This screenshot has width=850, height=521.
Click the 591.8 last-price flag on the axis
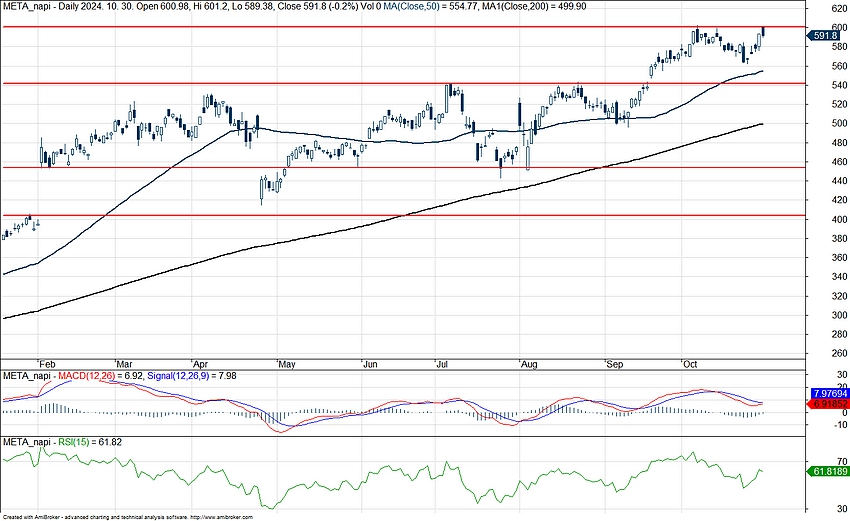click(x=825, y=36)
